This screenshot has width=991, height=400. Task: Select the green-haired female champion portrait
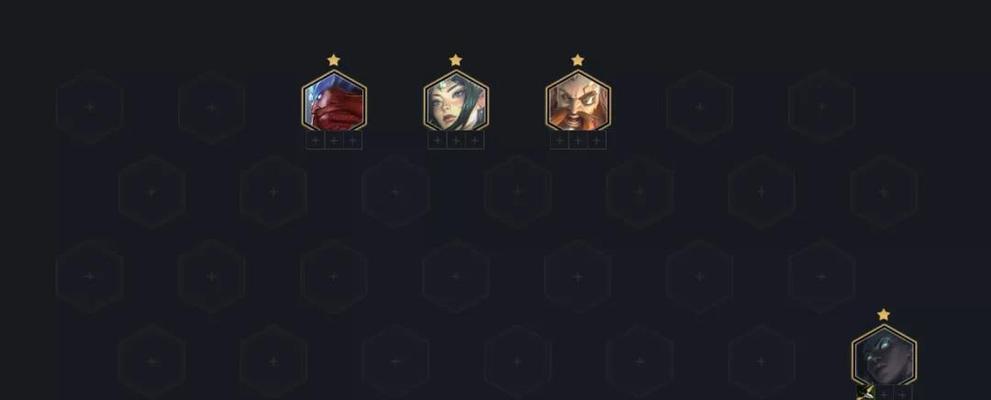456,101
